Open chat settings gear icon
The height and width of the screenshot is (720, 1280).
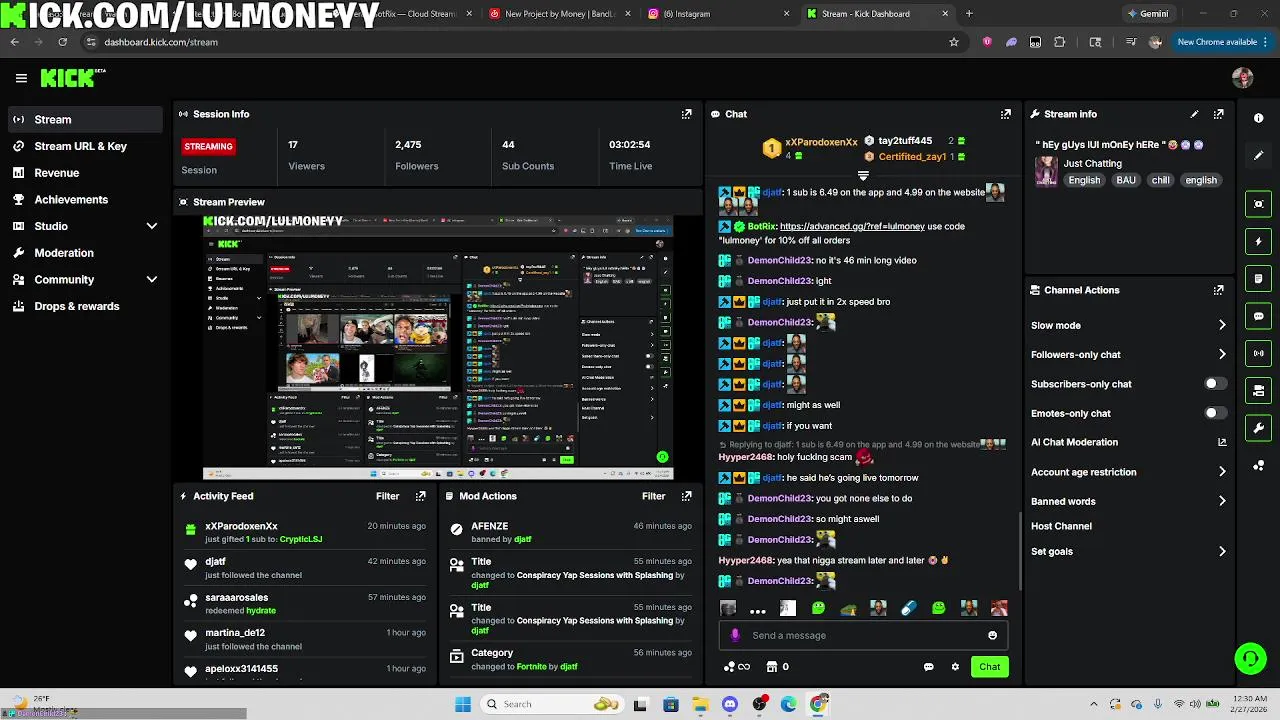point(955,667)
